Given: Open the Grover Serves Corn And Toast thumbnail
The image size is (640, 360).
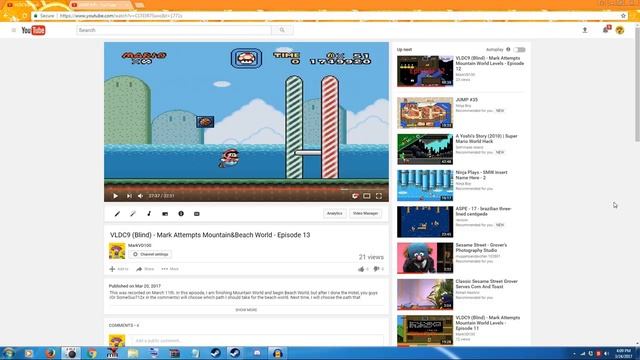Looking at the screenshot, I should click(x=425, y=294).
